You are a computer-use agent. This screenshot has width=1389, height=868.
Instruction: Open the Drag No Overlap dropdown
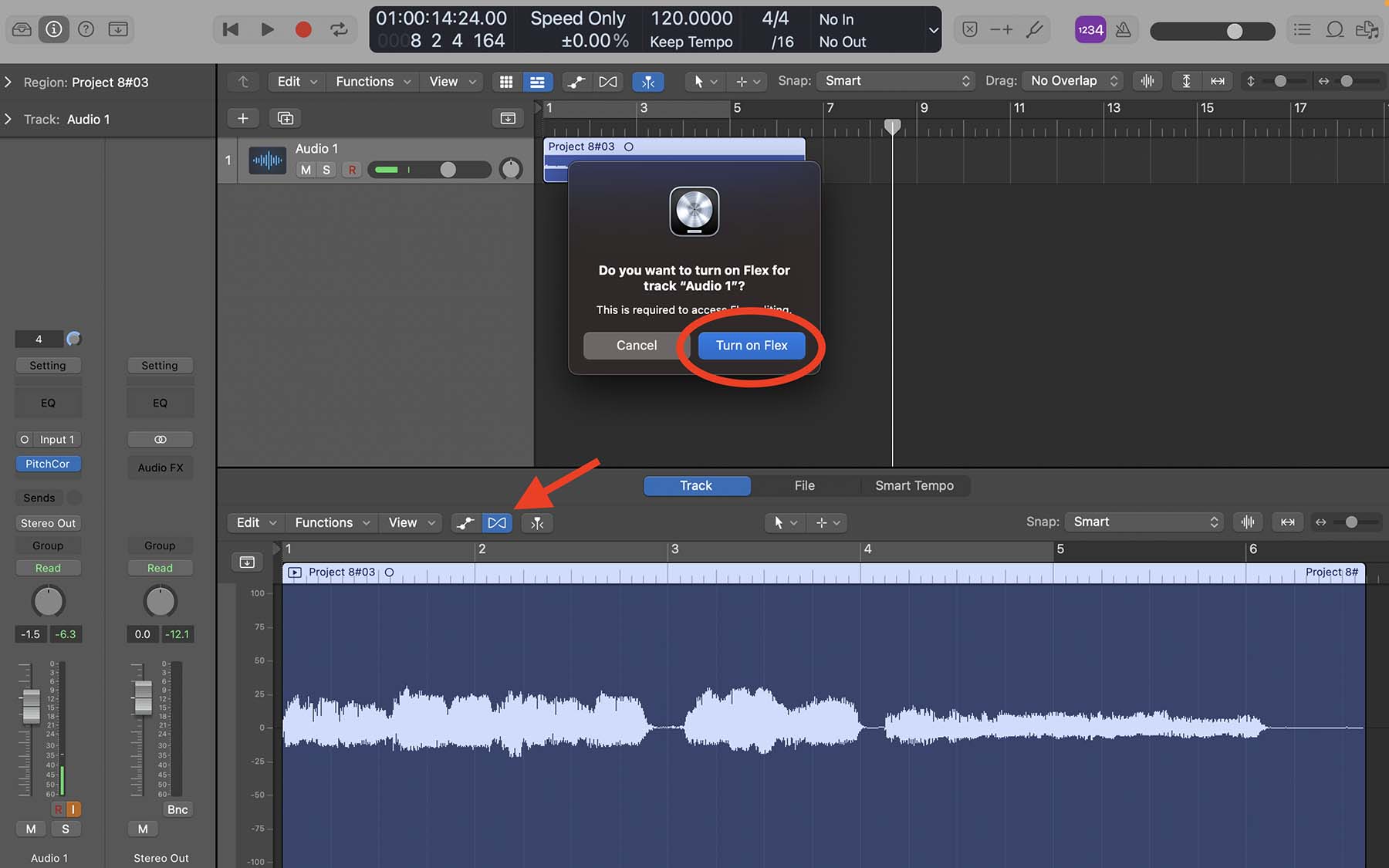tap(1073, 81)
